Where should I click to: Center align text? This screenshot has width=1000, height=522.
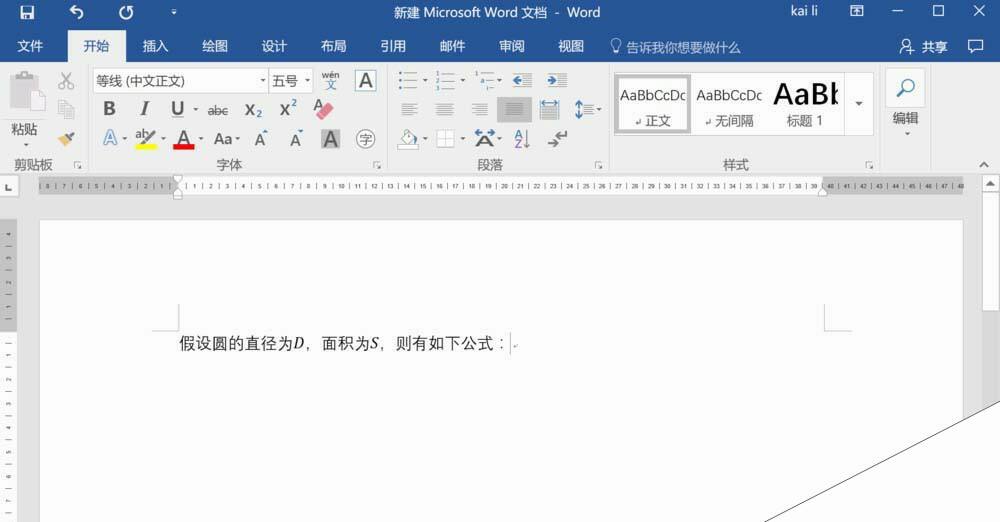(x=445, y=110)
